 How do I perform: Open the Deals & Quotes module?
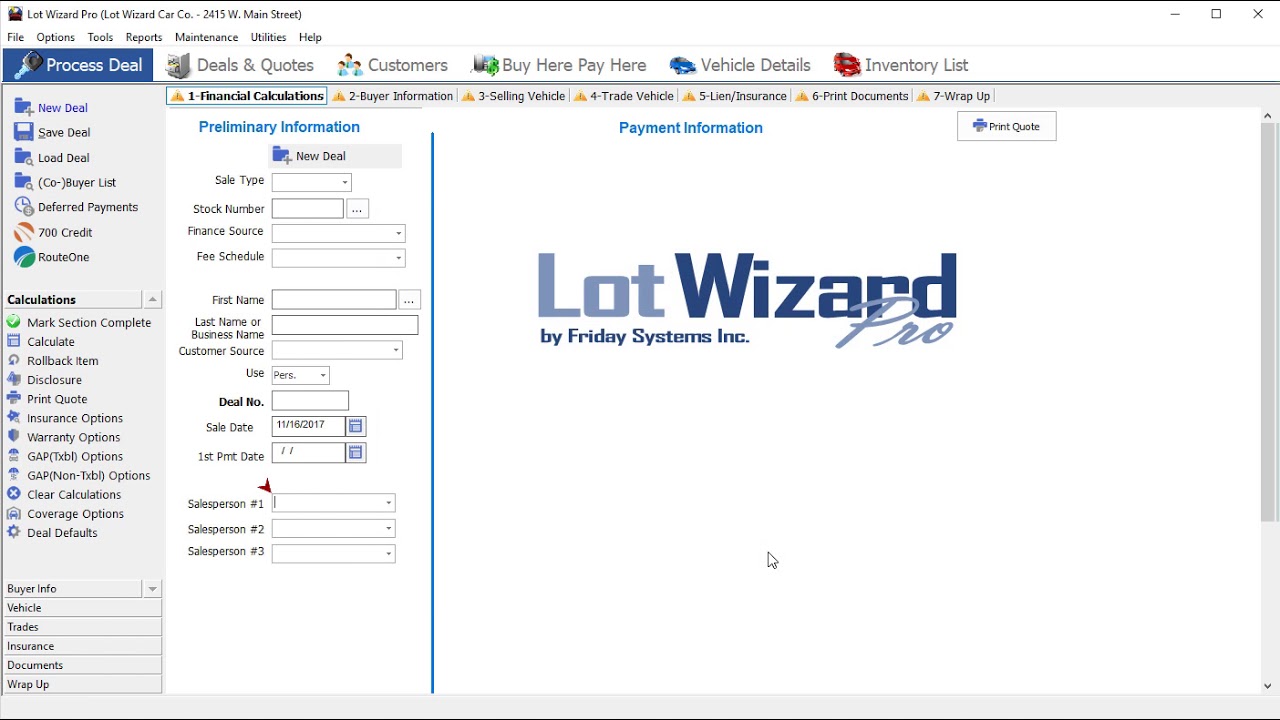(240, 65)
